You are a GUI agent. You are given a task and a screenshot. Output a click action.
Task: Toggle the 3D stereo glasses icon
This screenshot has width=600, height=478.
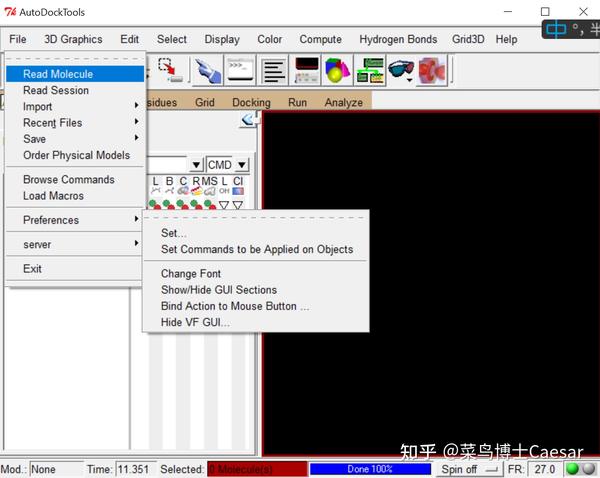401,69
